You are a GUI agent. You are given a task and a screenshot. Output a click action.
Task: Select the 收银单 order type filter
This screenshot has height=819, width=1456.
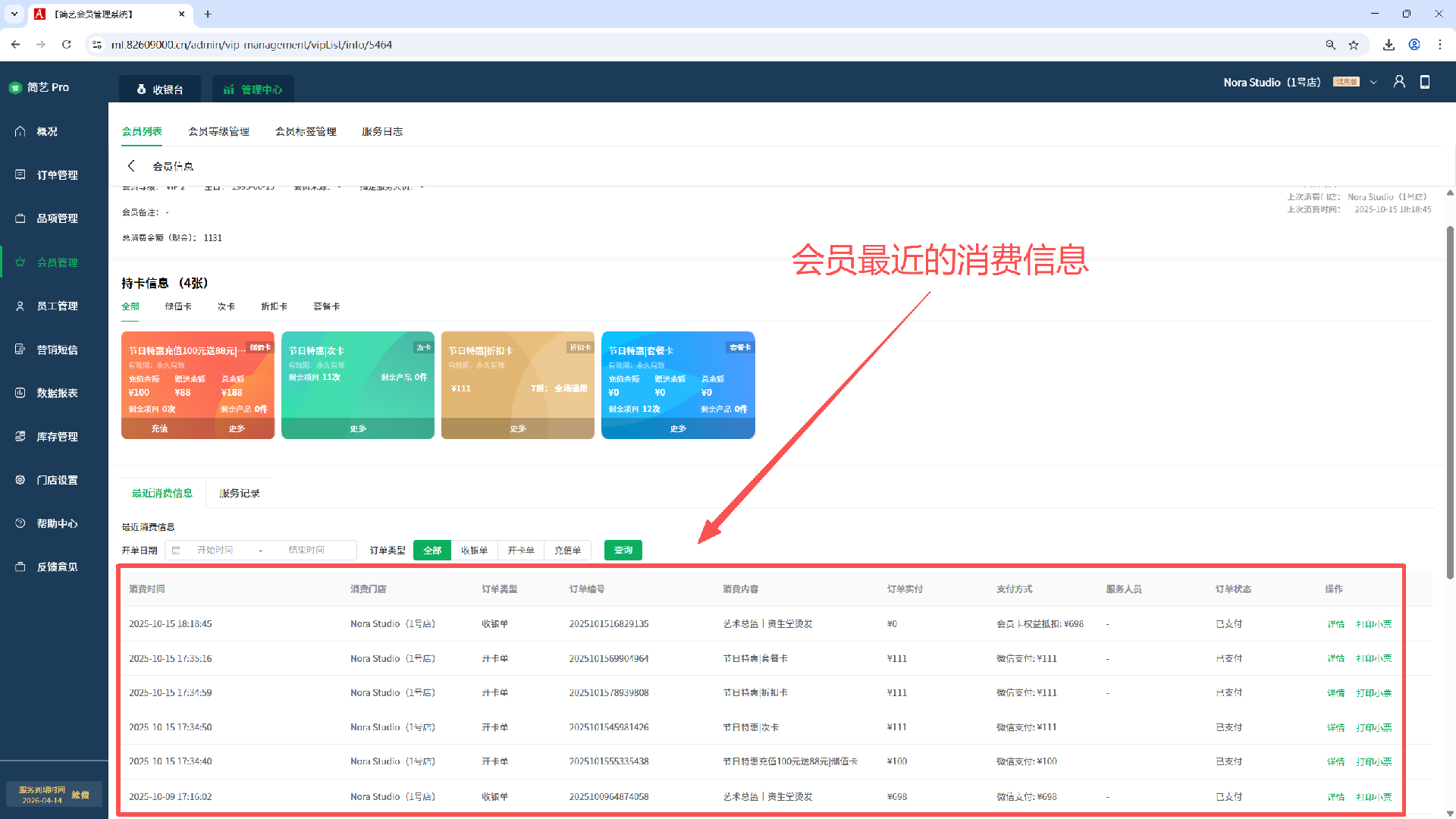click(474, 551)
